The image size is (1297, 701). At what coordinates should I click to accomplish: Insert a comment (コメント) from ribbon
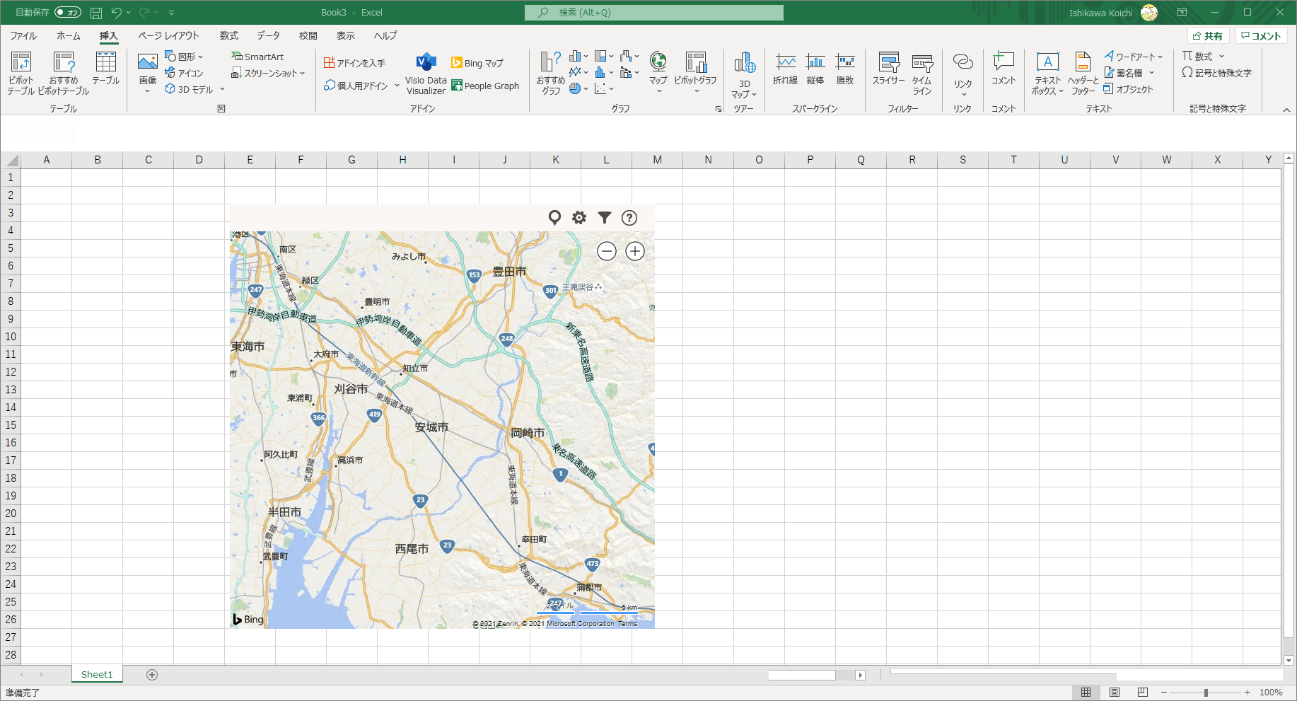point(1003,69)
